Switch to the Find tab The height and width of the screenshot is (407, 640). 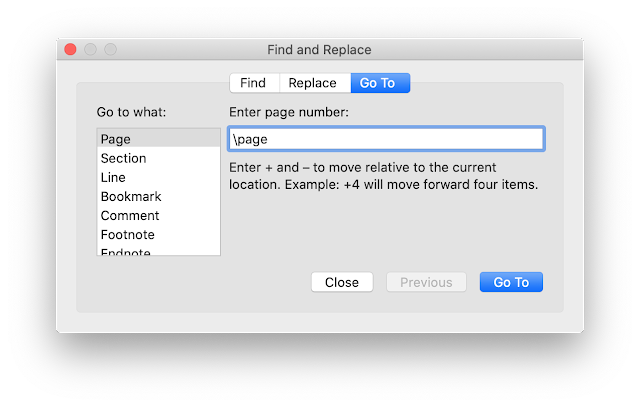pyautogui.click(x=253, y=83)
